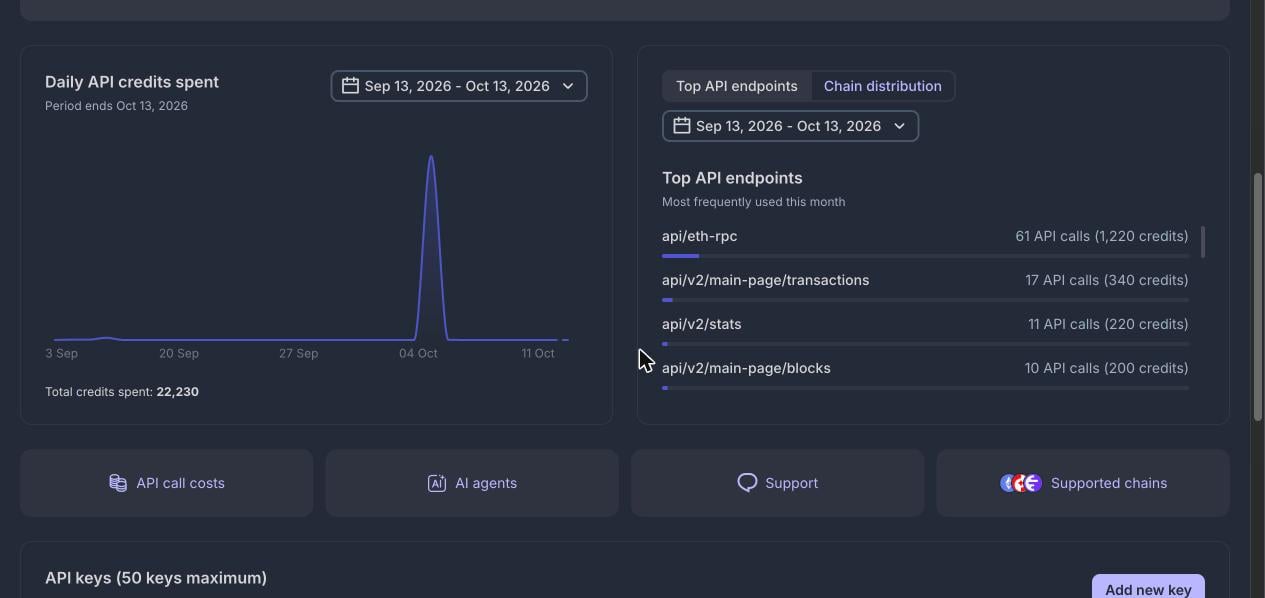Click the AI agents icon
The height and width of the screenshot is (598, 1265).
coord(437,483)
